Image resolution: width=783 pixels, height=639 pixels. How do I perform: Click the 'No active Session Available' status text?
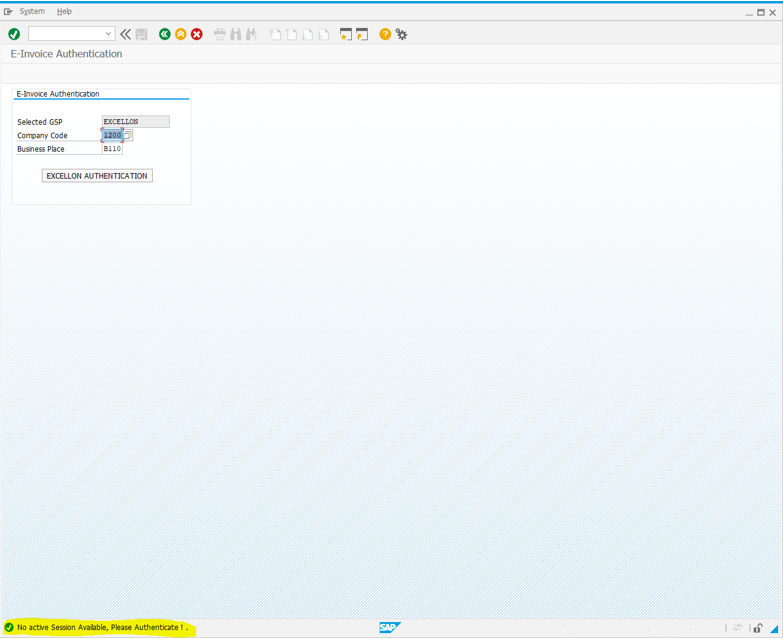click(x=102, y=628)
